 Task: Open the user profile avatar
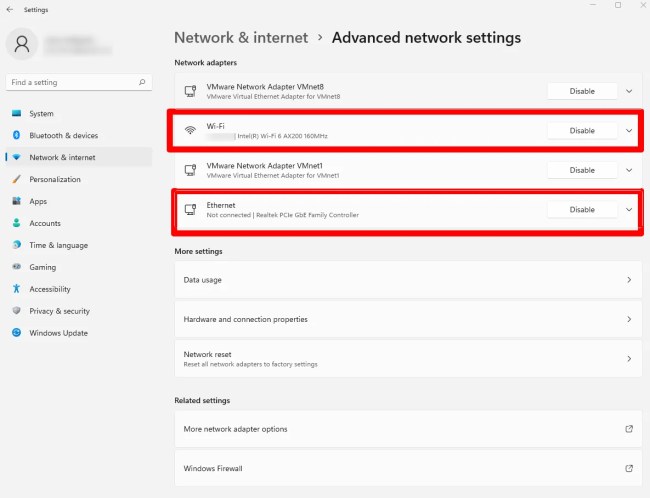pyautogui.click(x=22, y=44)
